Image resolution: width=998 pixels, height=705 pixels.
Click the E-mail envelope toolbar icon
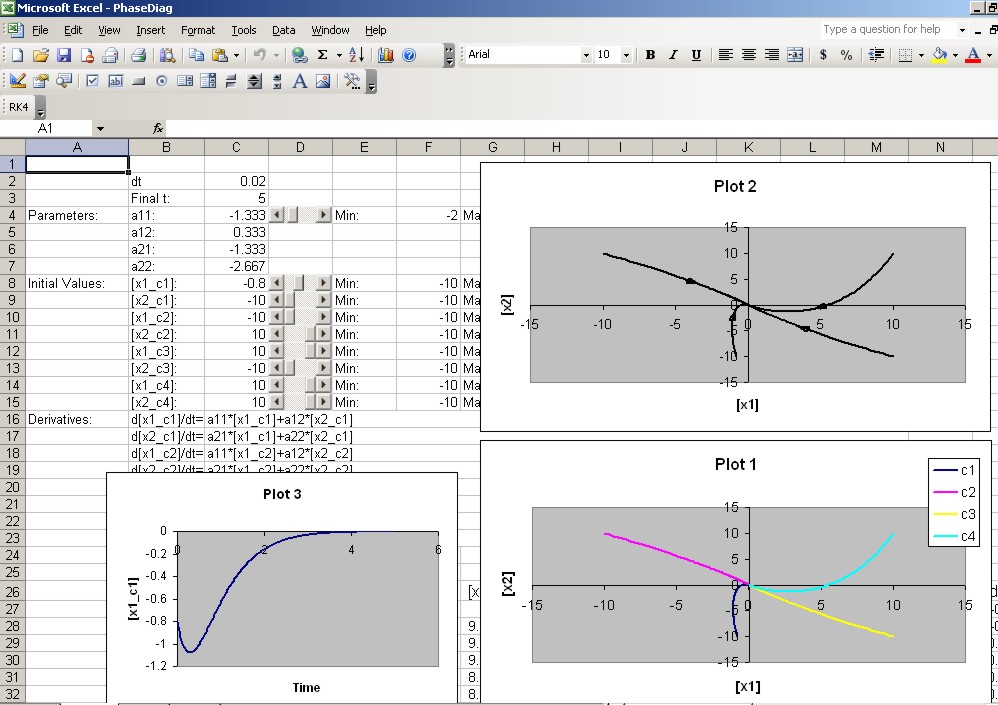(x=110, y=55)
